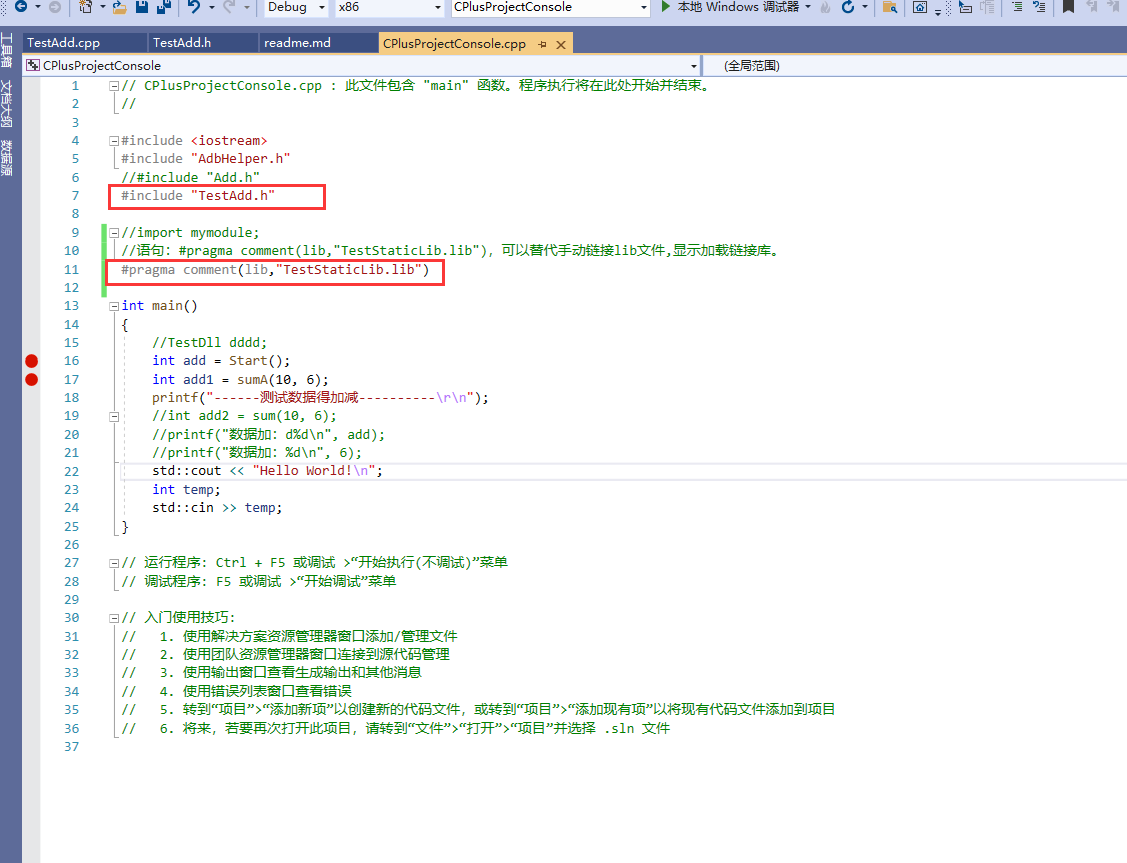
Task: Click the Save All icon
Action: coord(164,6)
